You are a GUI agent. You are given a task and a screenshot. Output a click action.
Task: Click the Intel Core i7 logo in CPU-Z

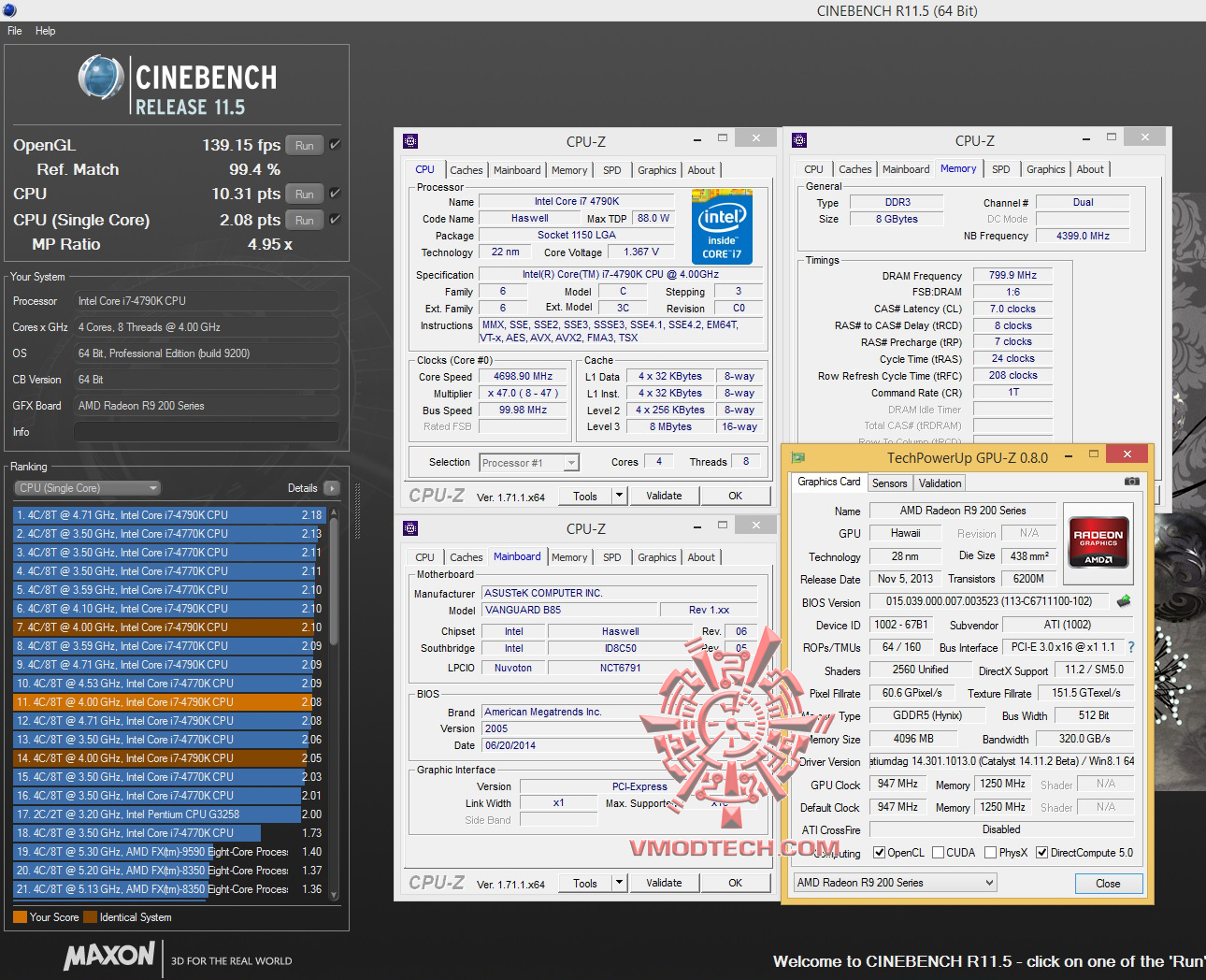[722, 227]
